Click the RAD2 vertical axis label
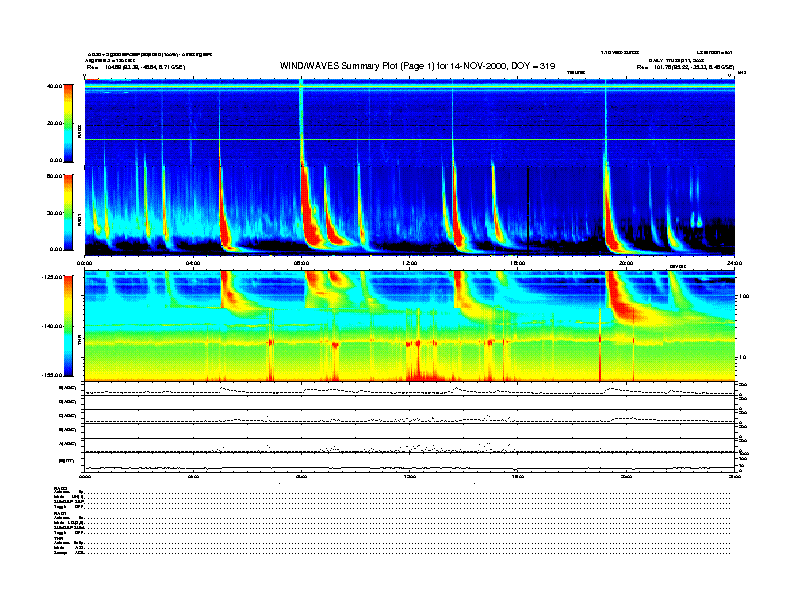The width and height of the screenshot is (792, 612). pyautogui.click(x=79, y=132)
